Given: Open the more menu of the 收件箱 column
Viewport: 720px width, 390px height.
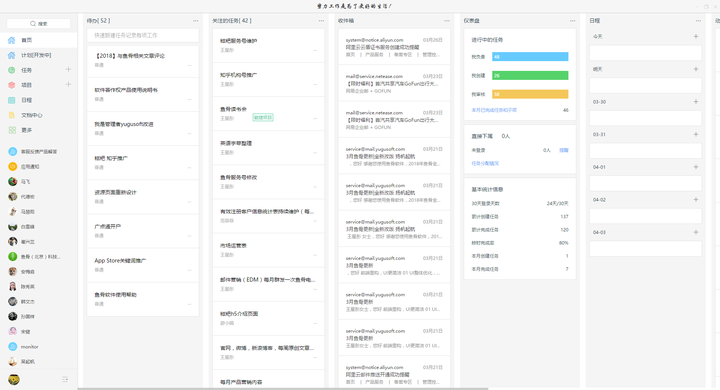Looking at the screenshot, I should pyautogui.click(x=447, y=21).
